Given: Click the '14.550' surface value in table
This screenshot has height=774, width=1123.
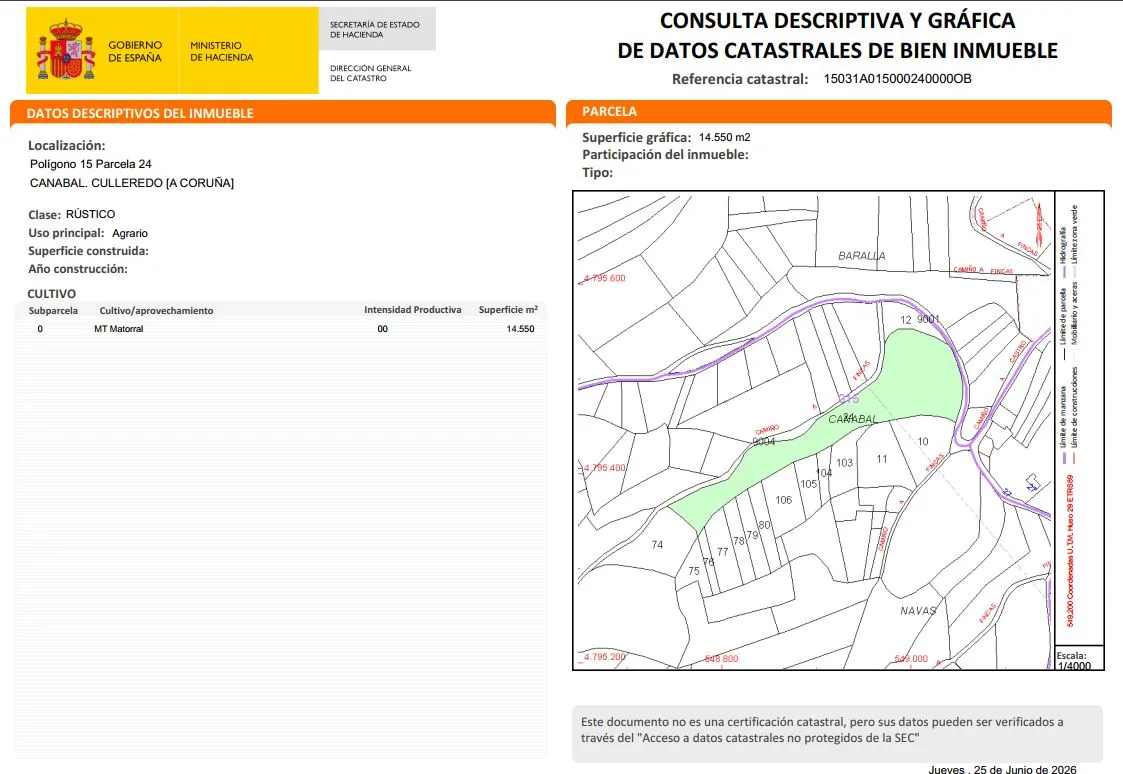Looking at the screenshot, I should tap(520, 329).
